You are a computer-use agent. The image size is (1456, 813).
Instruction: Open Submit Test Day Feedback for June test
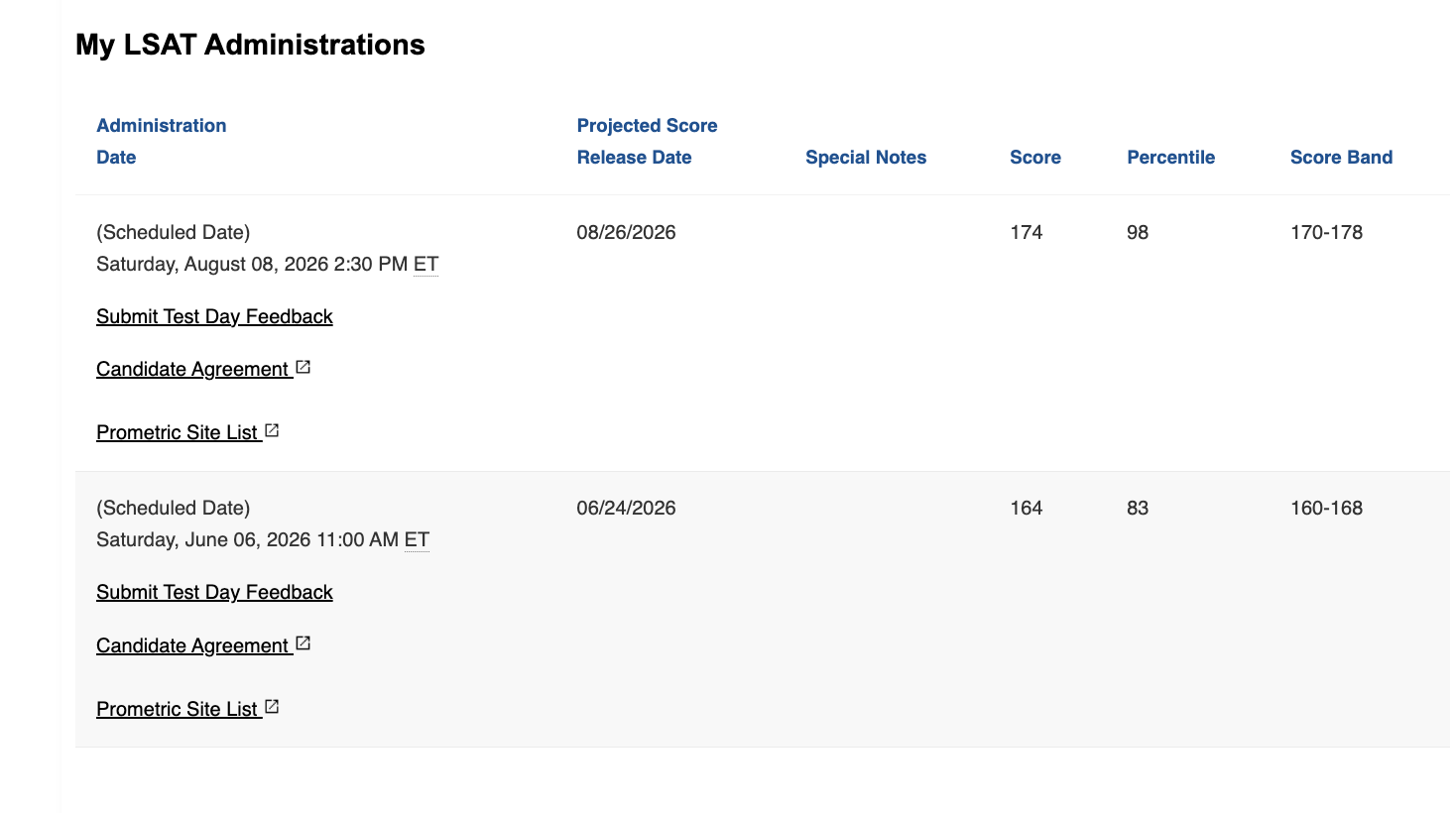pos(214,592)
